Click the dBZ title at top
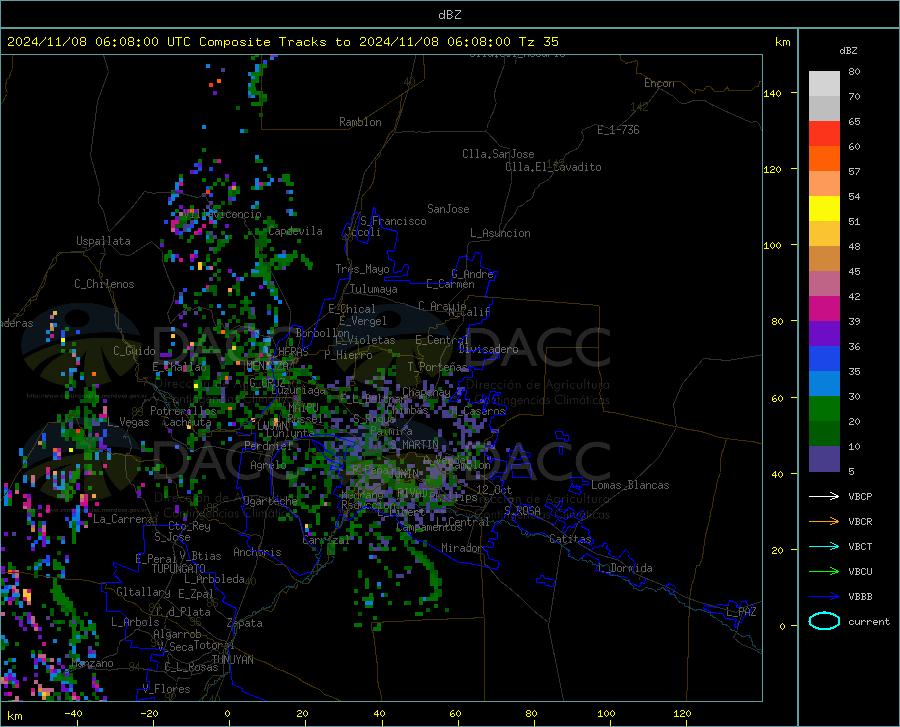This screenshot has width=900, height=727. [449, 15]
